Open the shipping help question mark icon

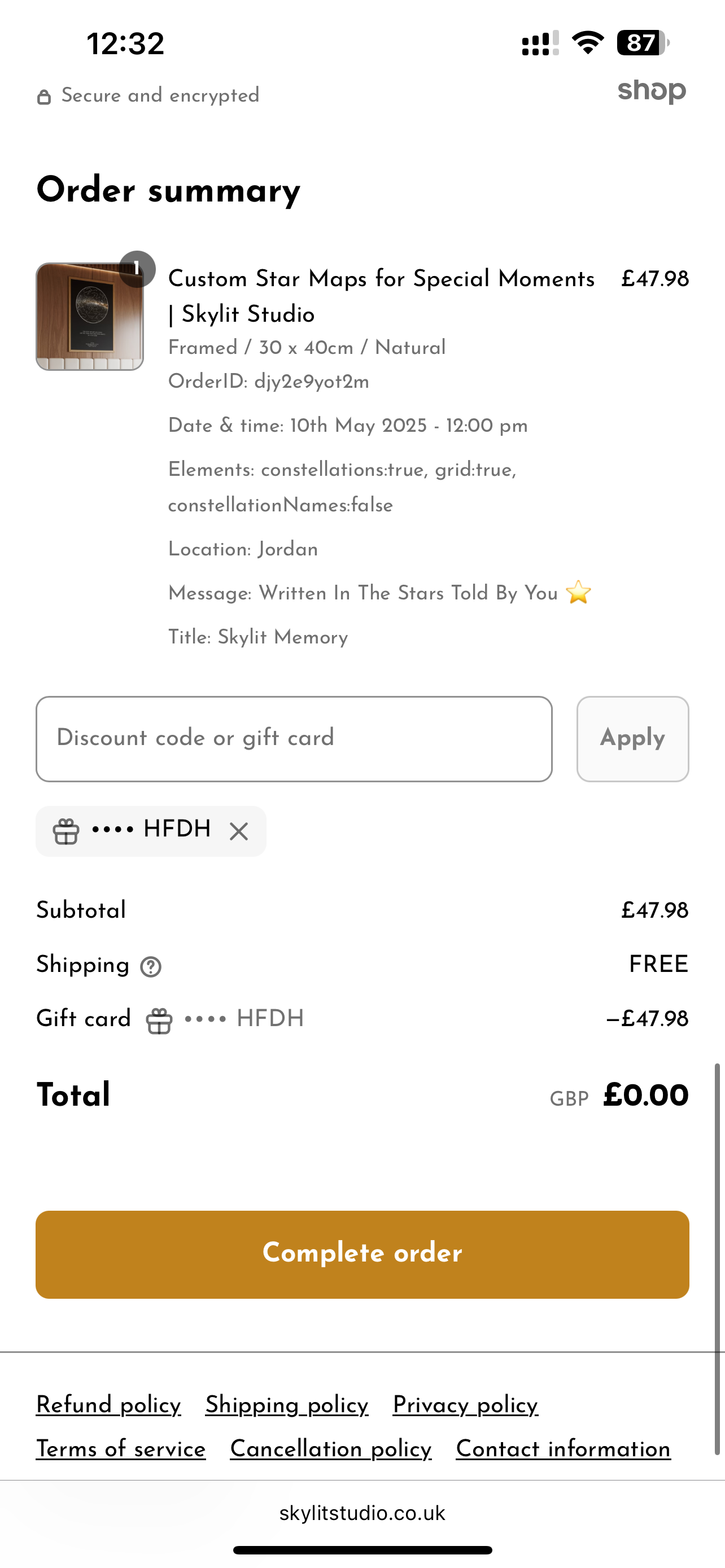(x=150, y=967)
